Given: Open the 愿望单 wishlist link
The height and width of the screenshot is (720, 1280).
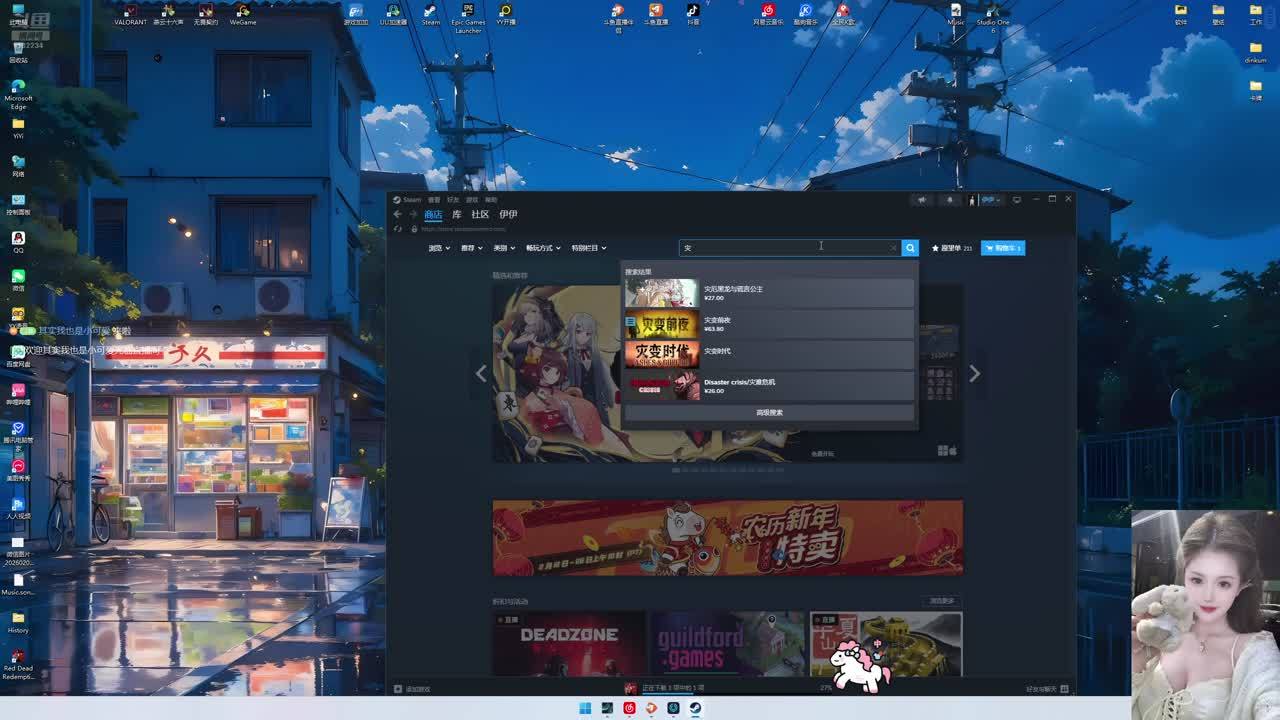Looking at the screenshot, I should [951, 248].
